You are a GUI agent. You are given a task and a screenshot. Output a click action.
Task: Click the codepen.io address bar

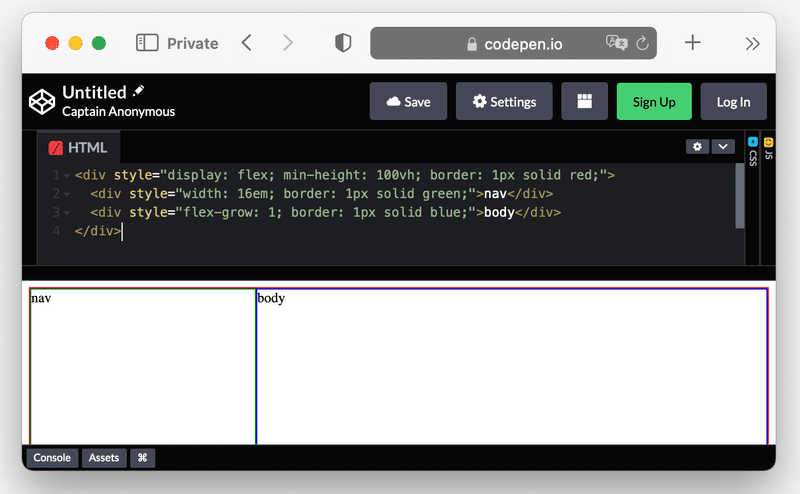[x=513, y=43]
